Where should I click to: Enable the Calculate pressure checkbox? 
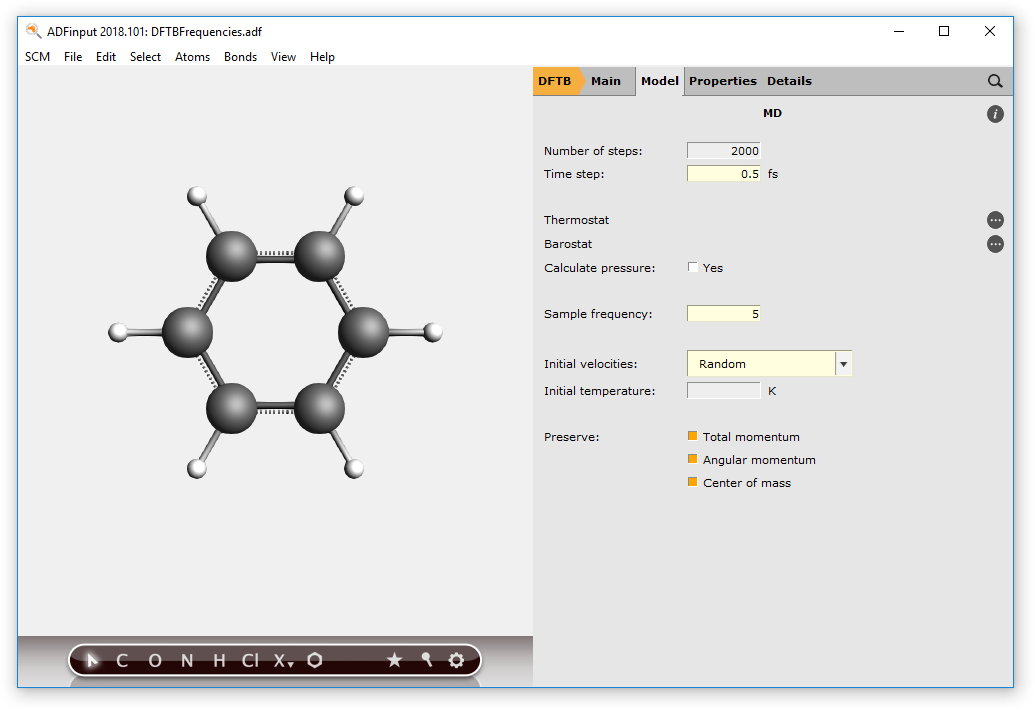coord(693,268)
